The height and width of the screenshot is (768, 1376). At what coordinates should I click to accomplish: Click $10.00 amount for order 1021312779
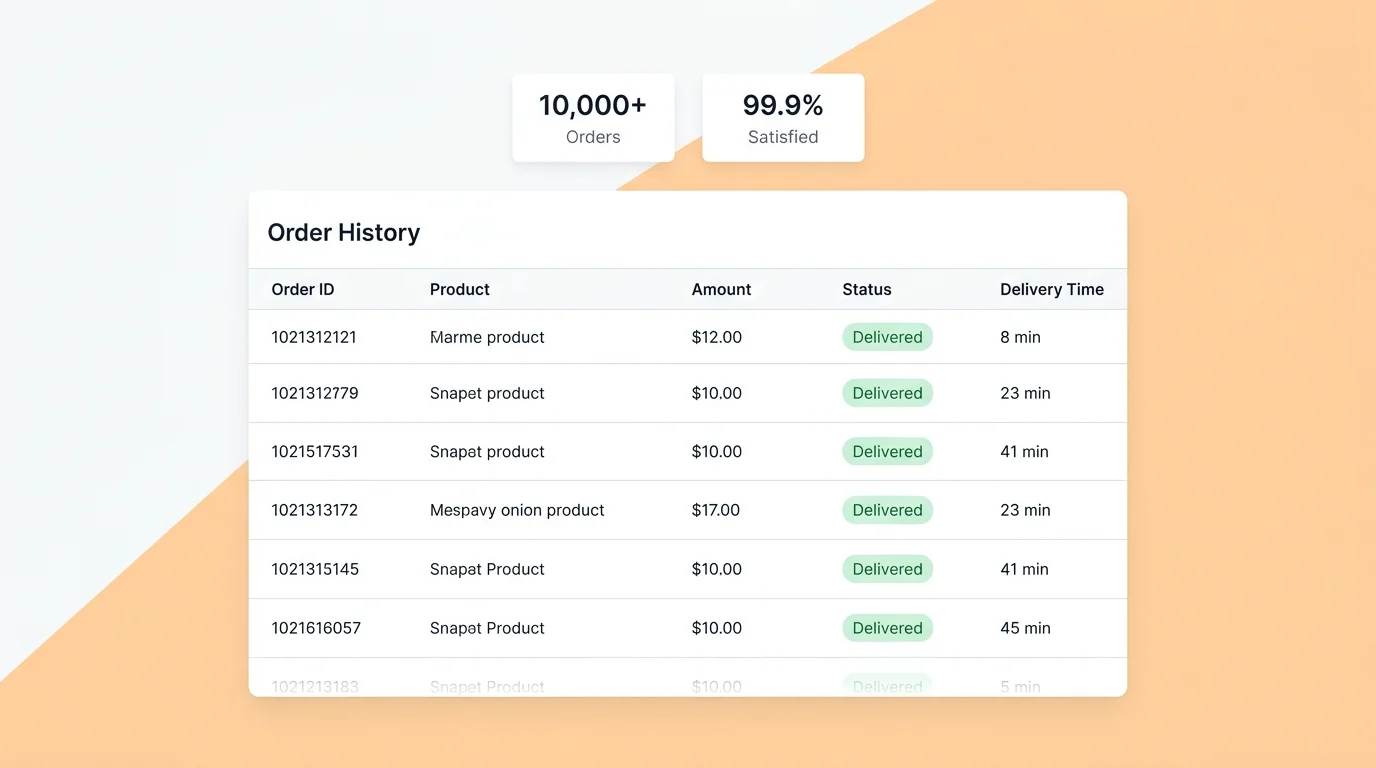[717, 393]
